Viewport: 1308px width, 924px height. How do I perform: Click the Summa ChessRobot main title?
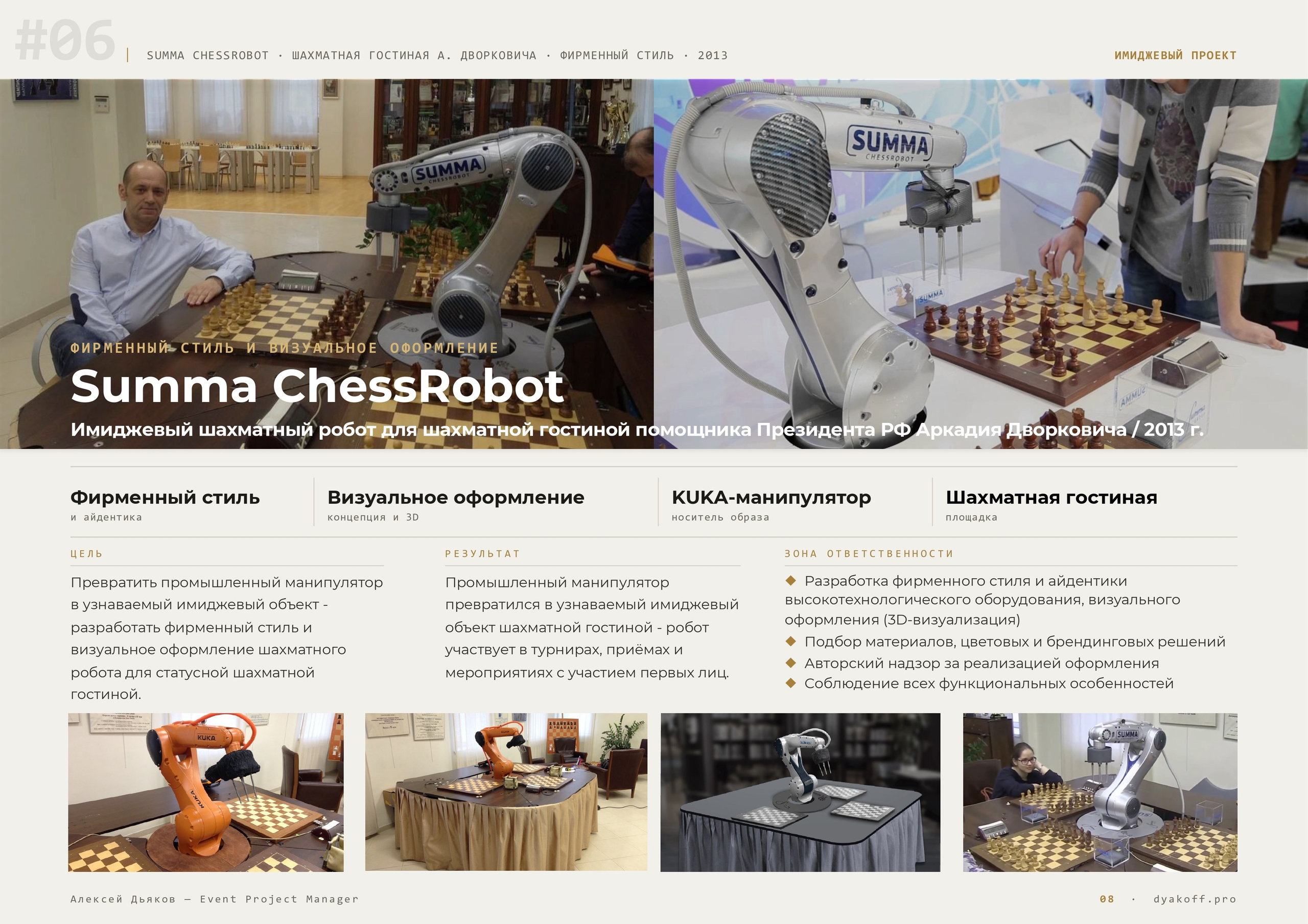coord(317,386)
